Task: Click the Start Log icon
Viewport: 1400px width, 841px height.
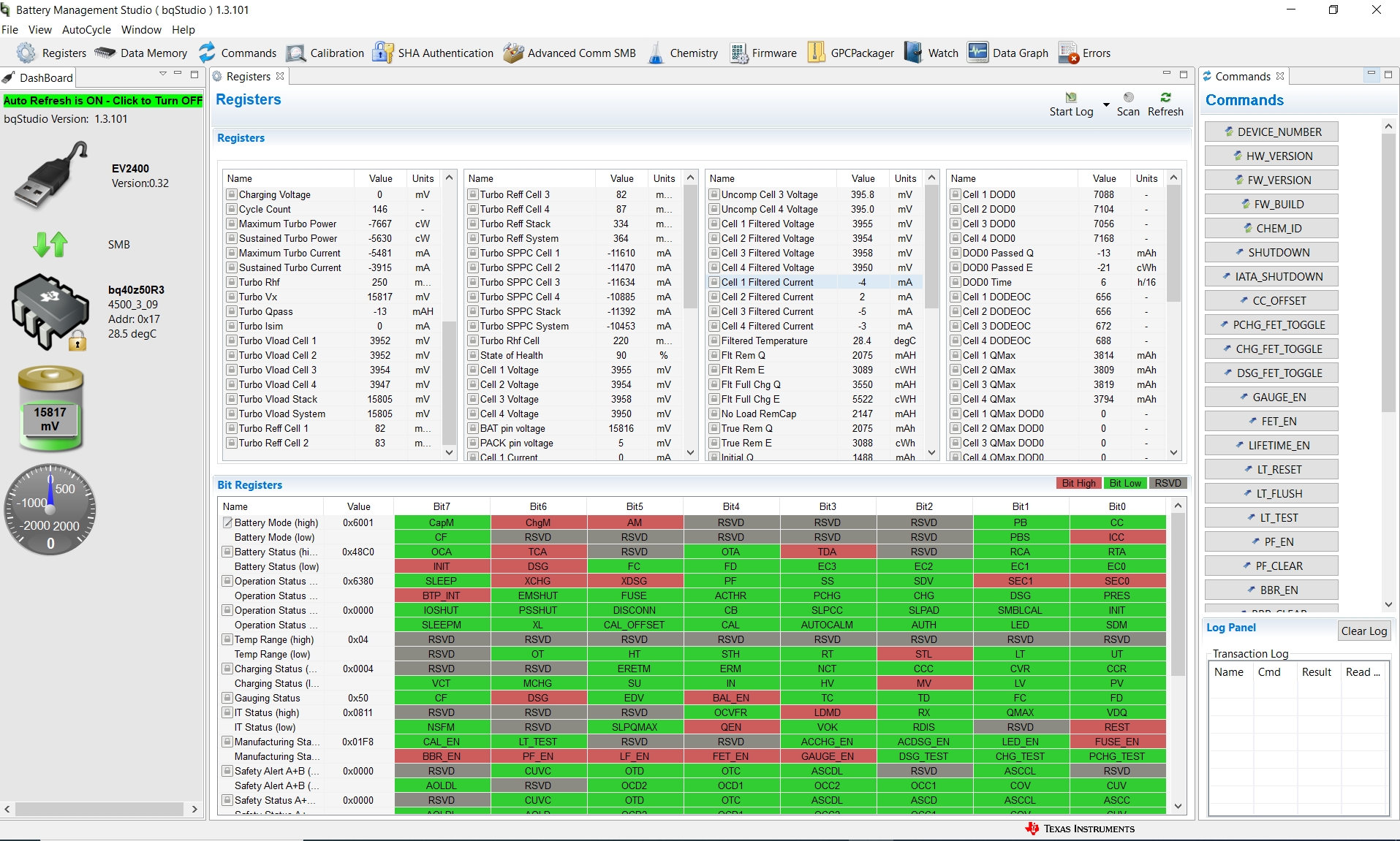Action: click(1071, 97)
